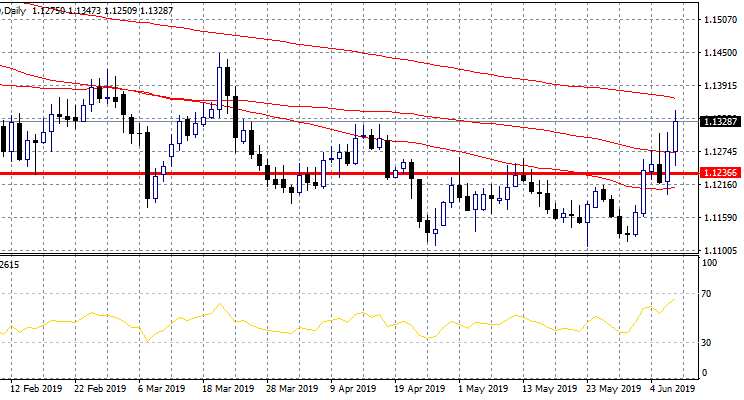
Task: Click the 1.11590 price axis label
Action: point(721,218)
